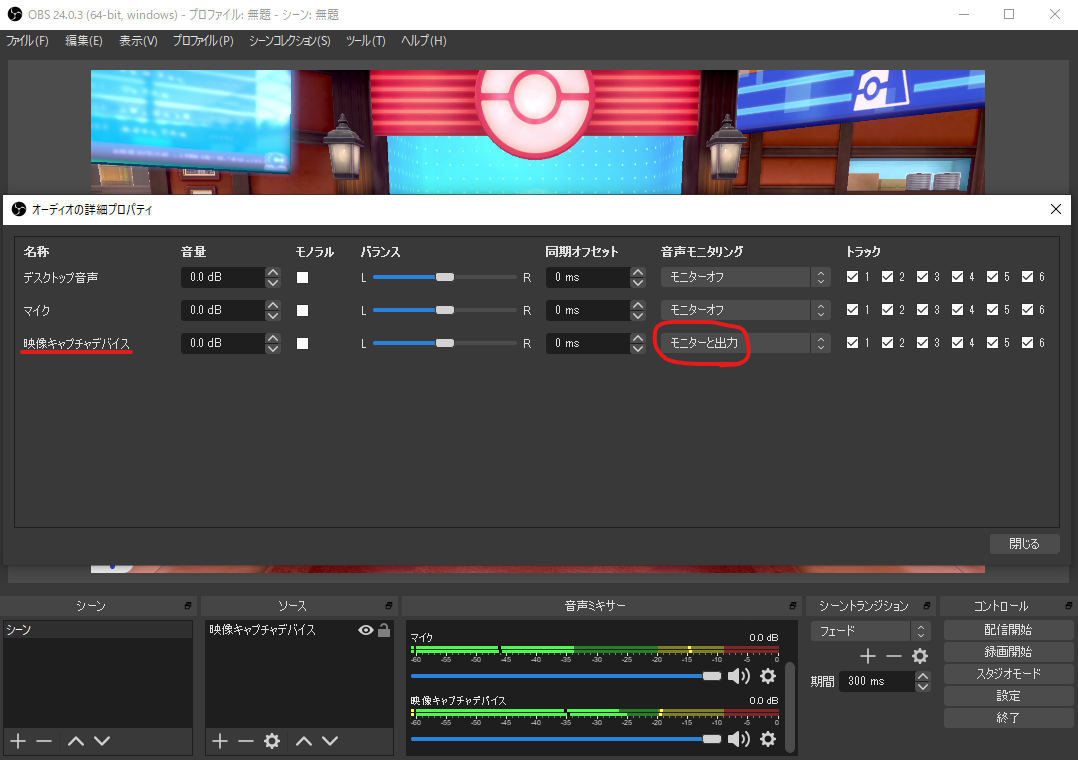Screen dimensions: 1078x760
Task: Uncheck track 3 for マイク
Action: click(x=923, y=310)
